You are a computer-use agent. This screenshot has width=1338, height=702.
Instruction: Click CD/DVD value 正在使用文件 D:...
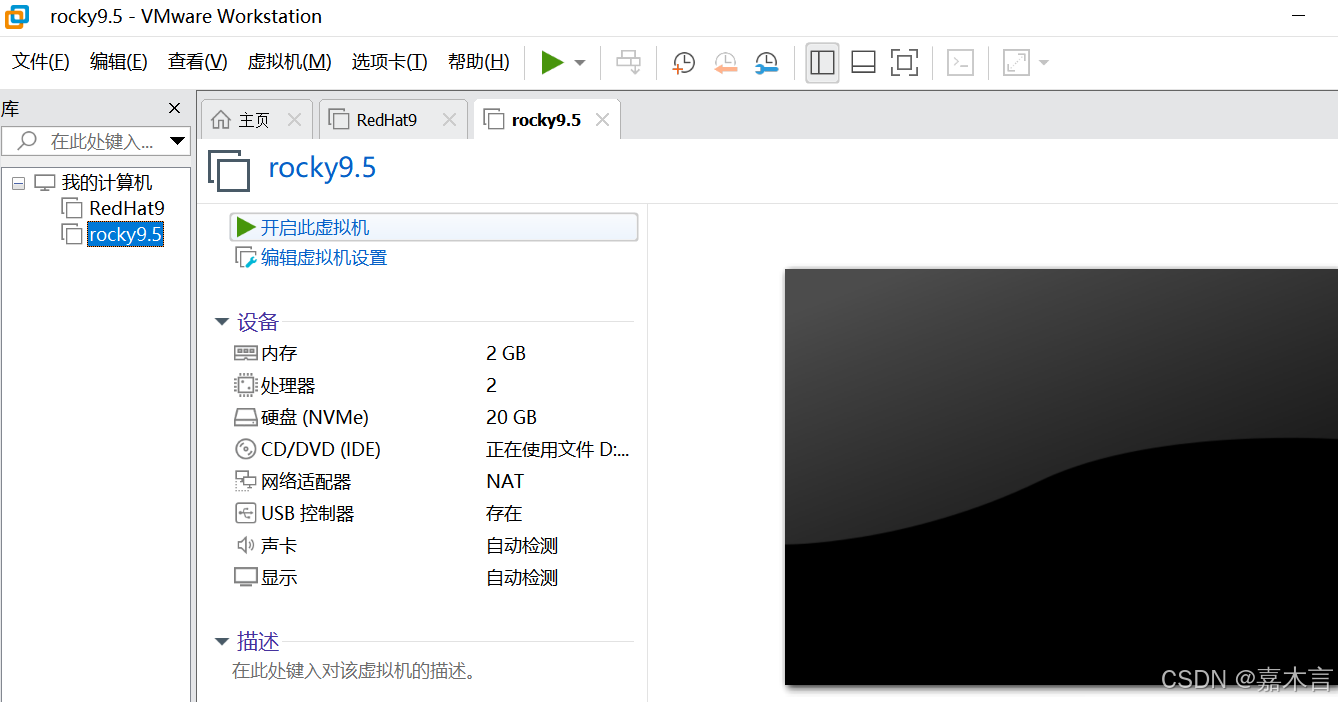point(558,449)
